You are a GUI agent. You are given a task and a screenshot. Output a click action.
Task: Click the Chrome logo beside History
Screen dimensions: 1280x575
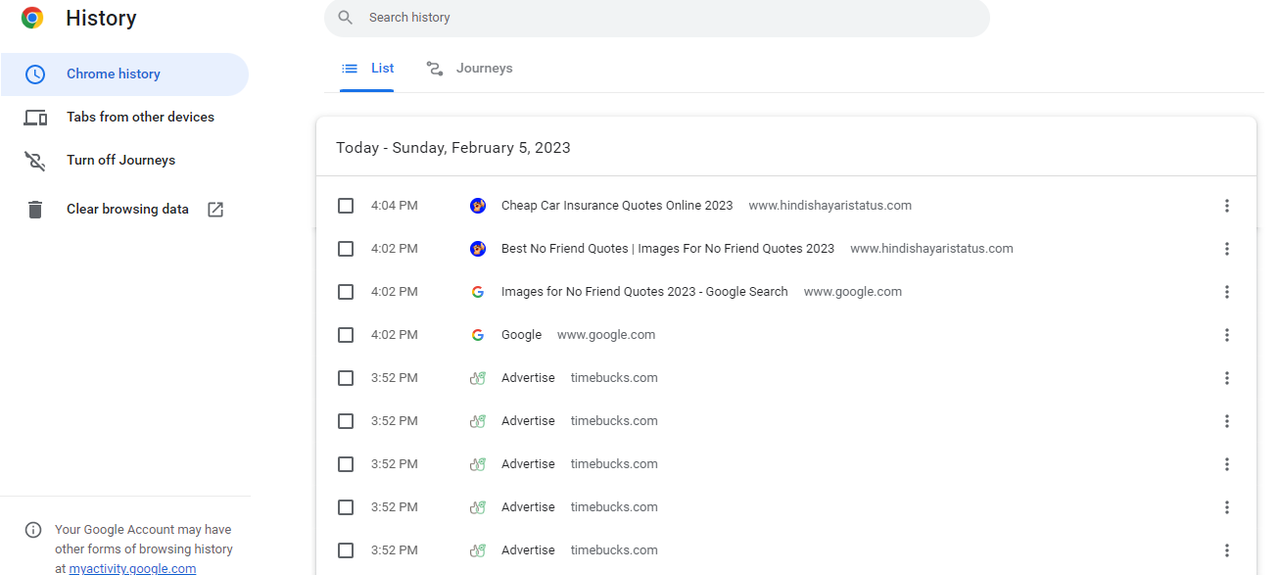[x=32, y=18]
